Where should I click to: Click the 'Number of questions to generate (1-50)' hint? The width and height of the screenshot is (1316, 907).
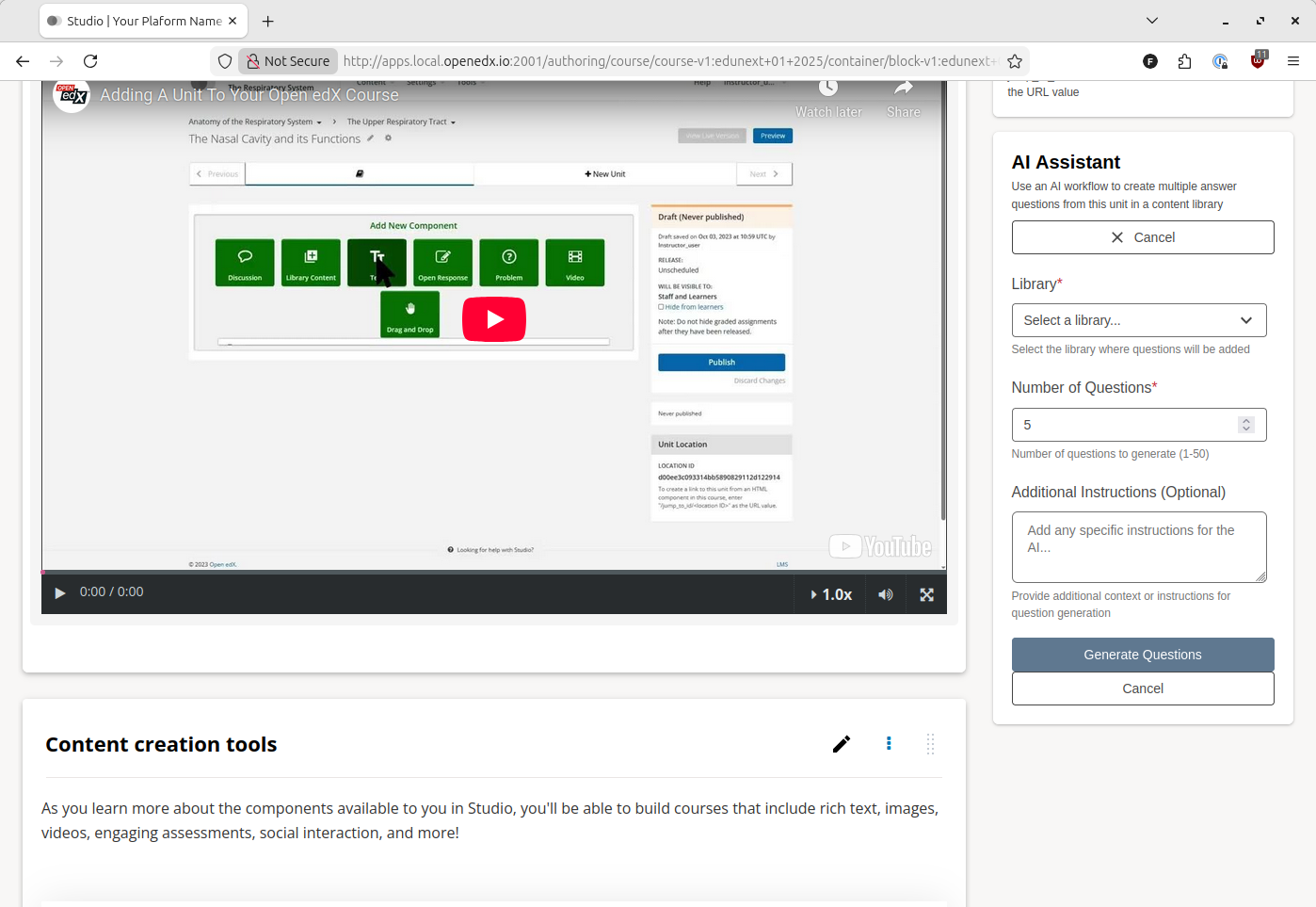(1110, 454)
